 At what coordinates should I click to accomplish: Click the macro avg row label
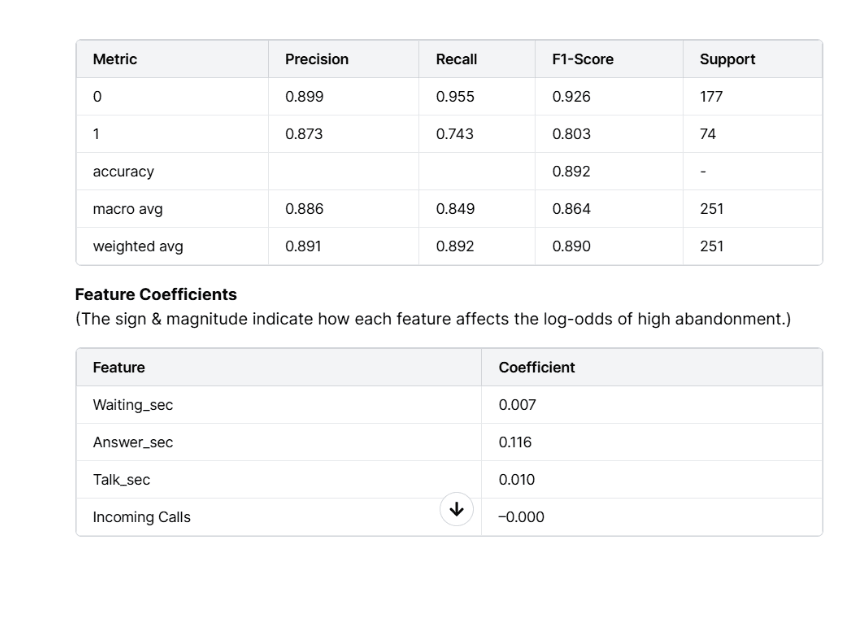click(x=126, y=209)
